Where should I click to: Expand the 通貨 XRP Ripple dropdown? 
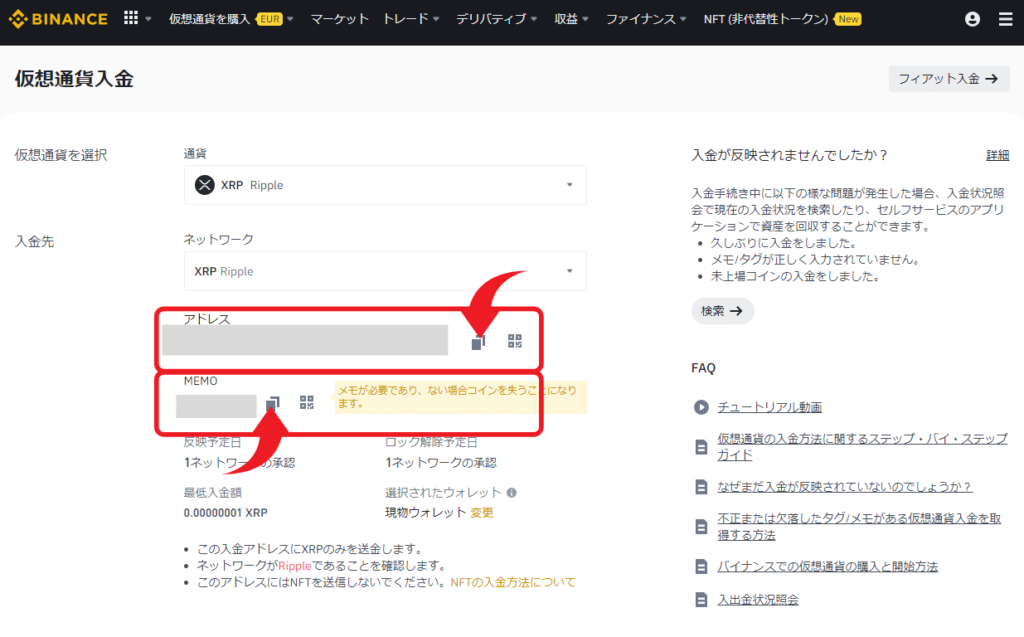[x=385, y=185]
